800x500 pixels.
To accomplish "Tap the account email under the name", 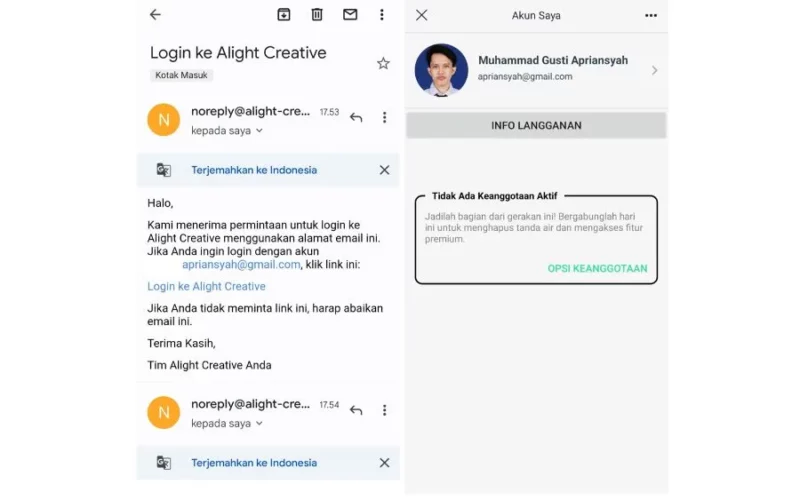I will (525, 77).
